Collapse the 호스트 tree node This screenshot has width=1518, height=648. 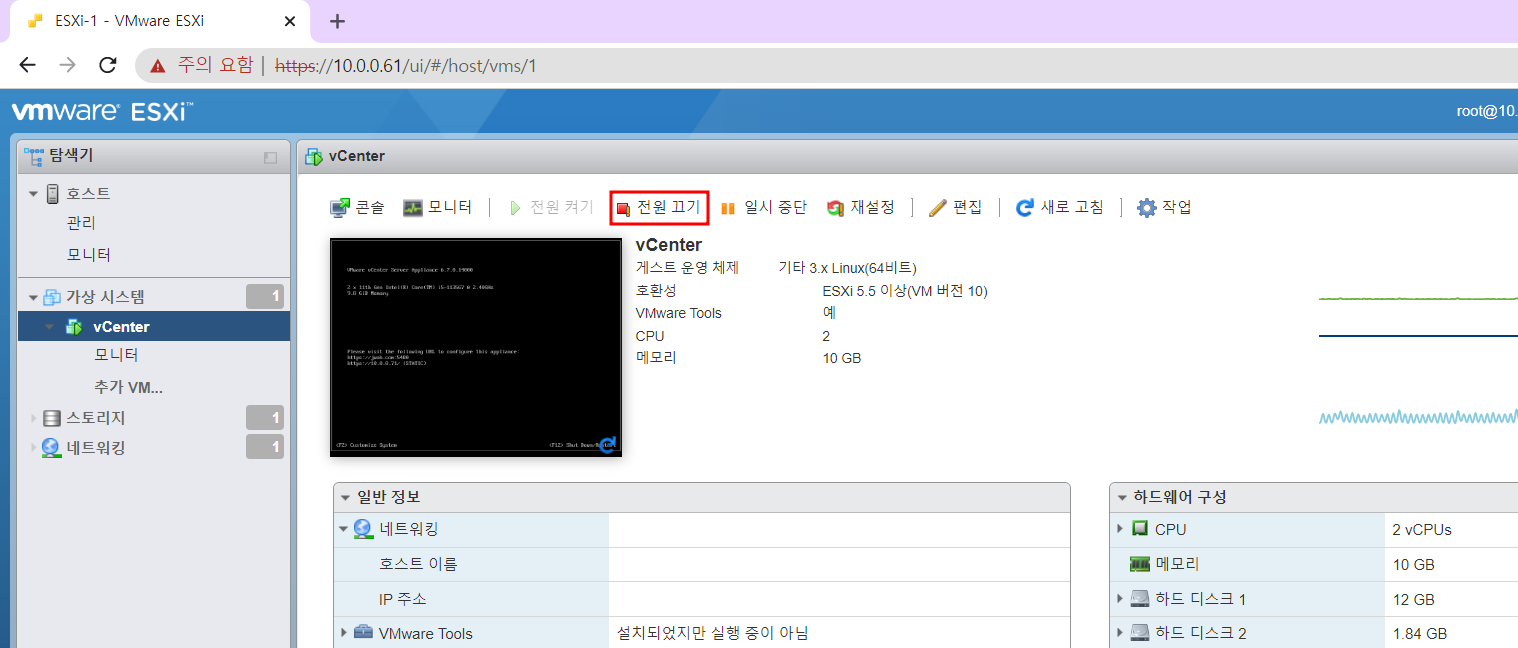pos(34,194)
